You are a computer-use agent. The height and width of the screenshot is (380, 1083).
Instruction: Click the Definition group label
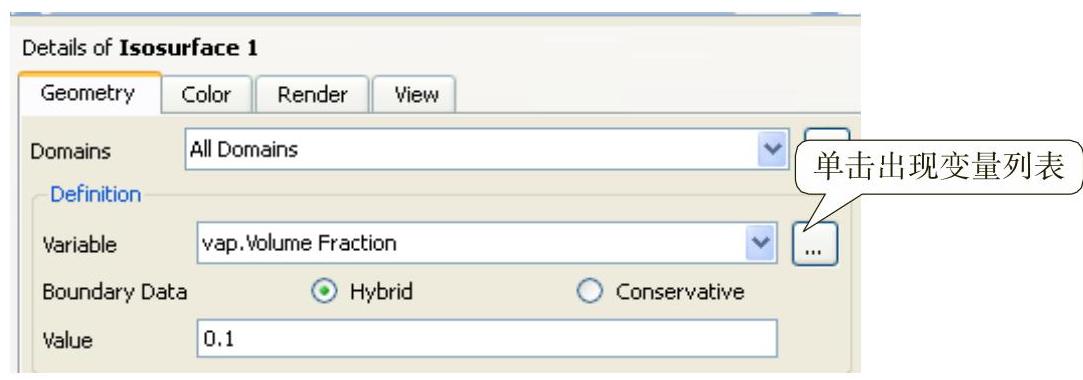(x=95, y=195)
